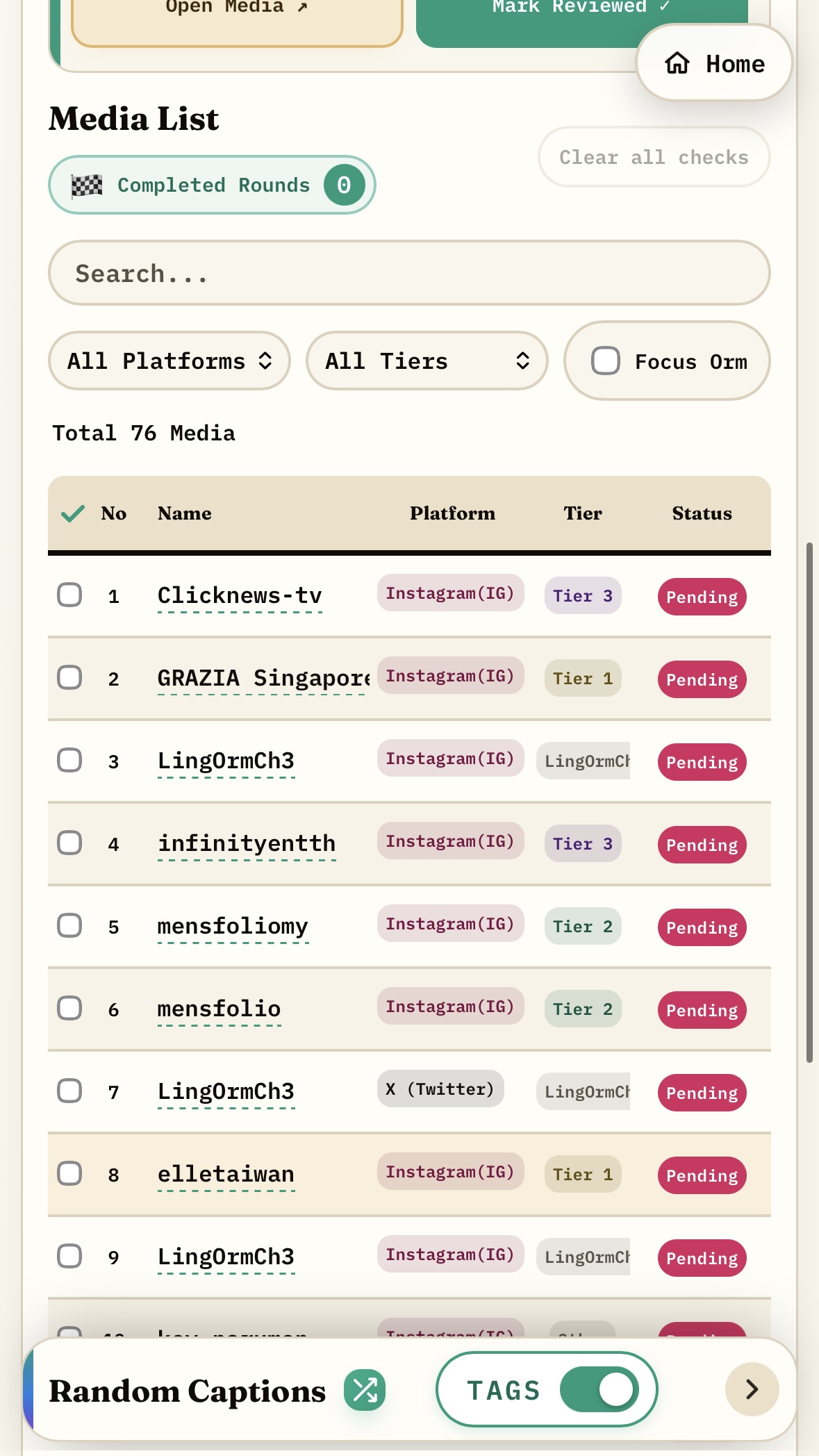Tick the checkbox for elletaiwan row

coord(69,1173)
